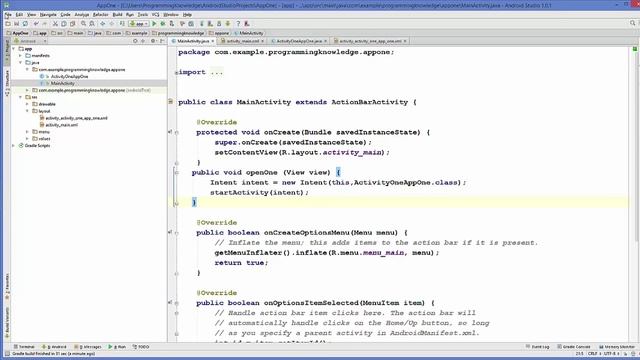
Task: Fold the openOne method in gutter
Action: [x=177, y=173]
